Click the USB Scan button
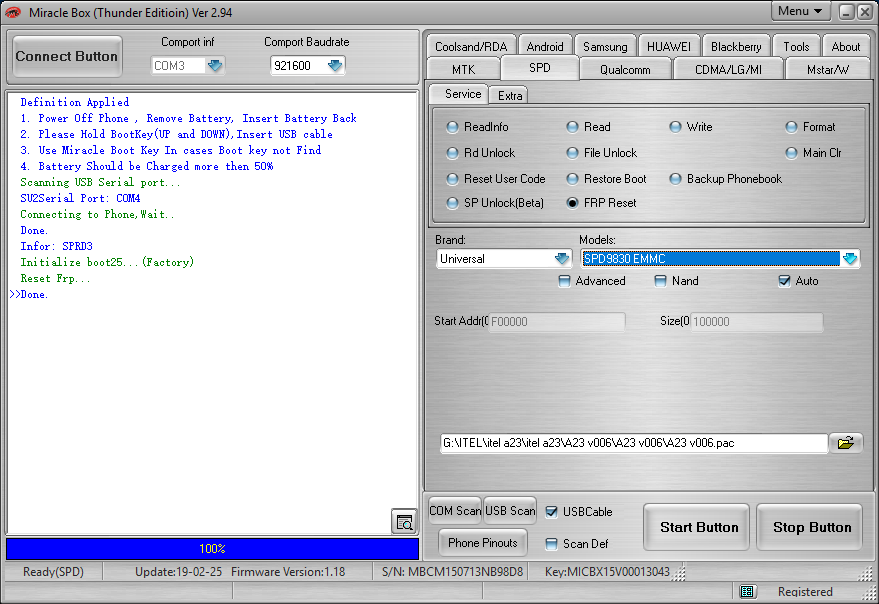 pyautogui.click(x=510, y=511)
